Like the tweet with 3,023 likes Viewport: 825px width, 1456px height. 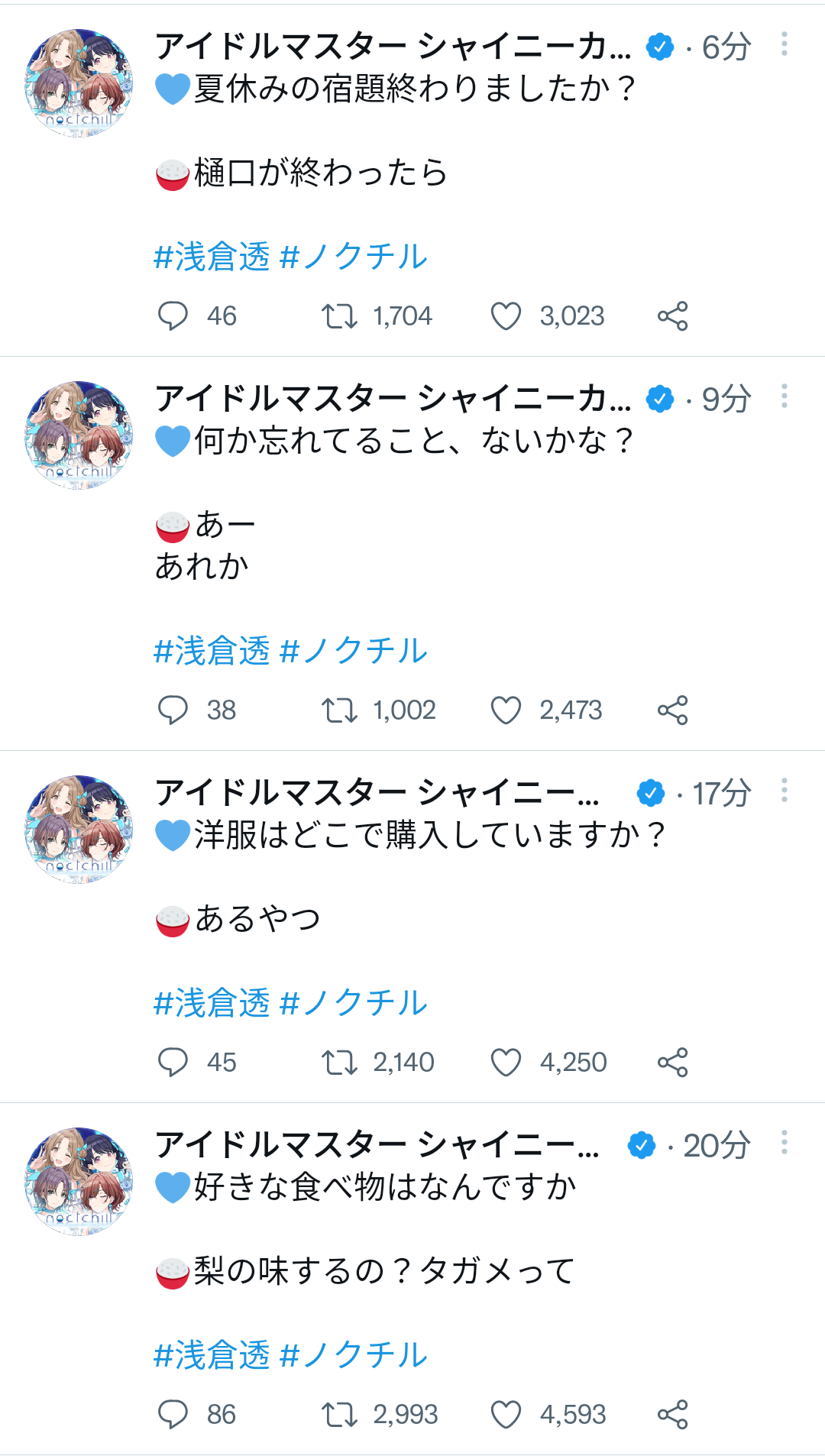(506, 315)
